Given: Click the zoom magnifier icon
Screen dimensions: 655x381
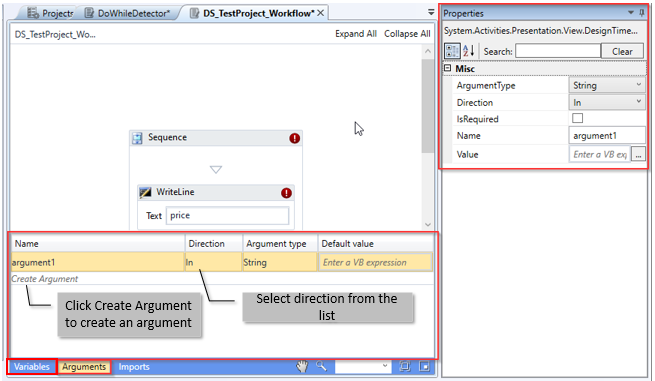Looking at the screenshot, I should [x=321, y=366].
